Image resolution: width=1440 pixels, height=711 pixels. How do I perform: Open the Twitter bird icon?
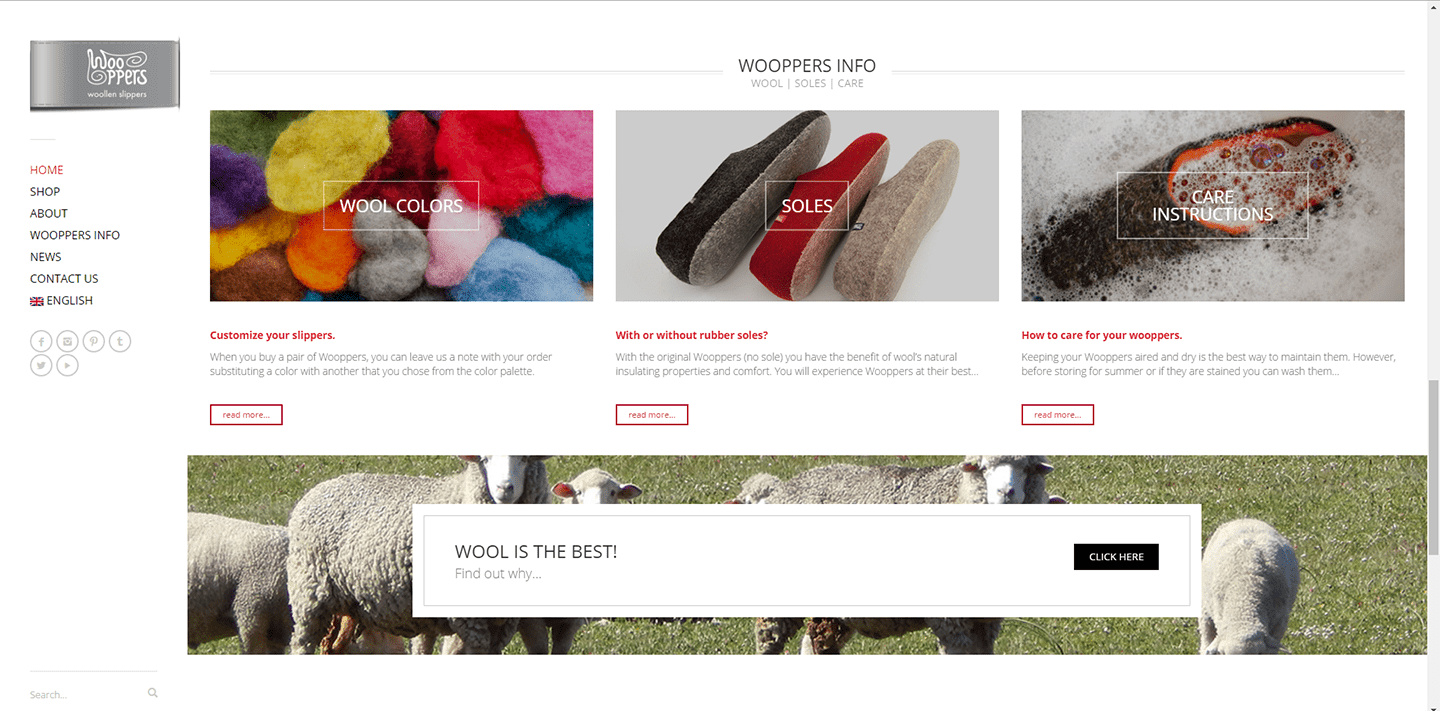(x=41, y=366)
